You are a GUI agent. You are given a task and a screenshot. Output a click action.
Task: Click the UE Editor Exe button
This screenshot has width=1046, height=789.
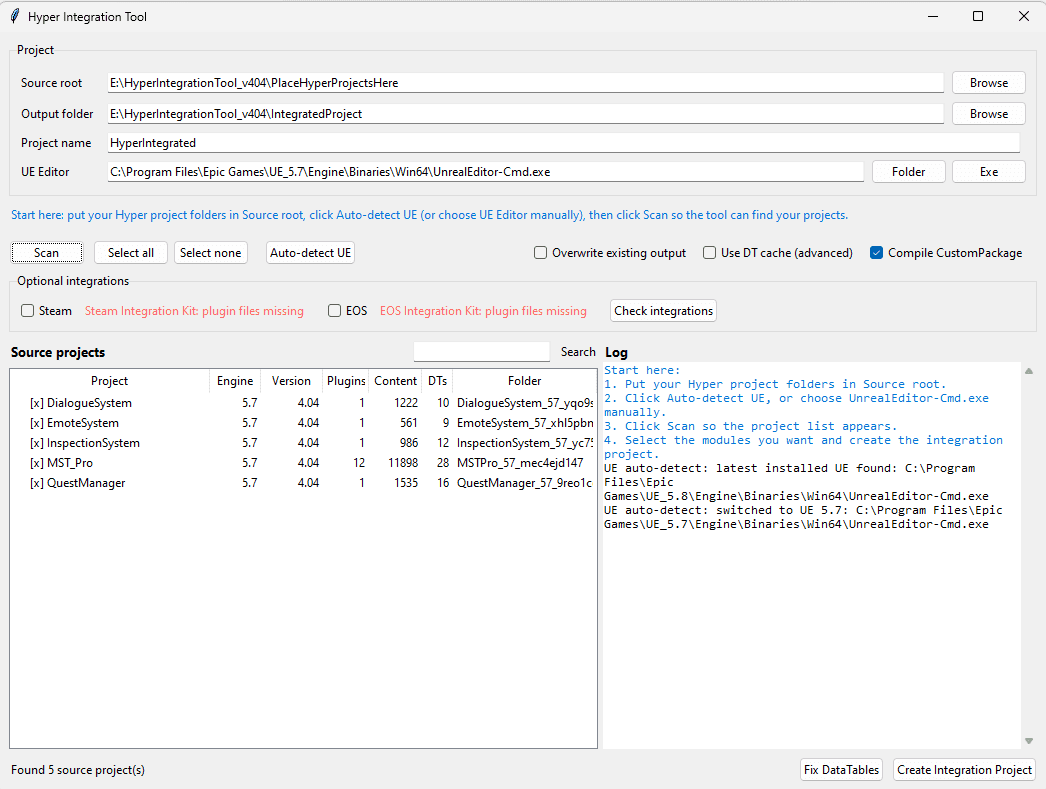pos(989,172)
